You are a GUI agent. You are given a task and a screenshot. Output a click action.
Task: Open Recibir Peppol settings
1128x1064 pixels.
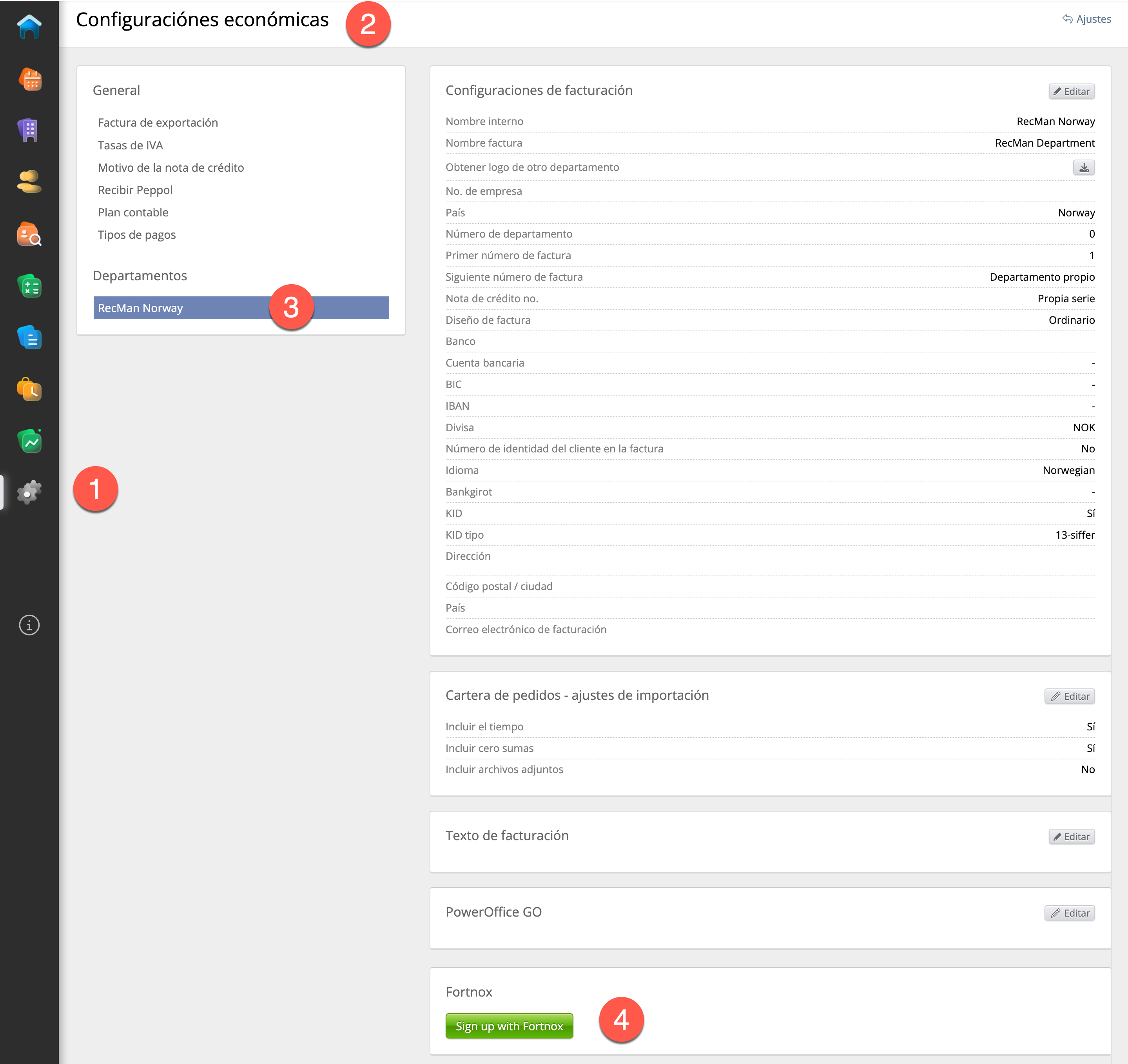point(134,190)
